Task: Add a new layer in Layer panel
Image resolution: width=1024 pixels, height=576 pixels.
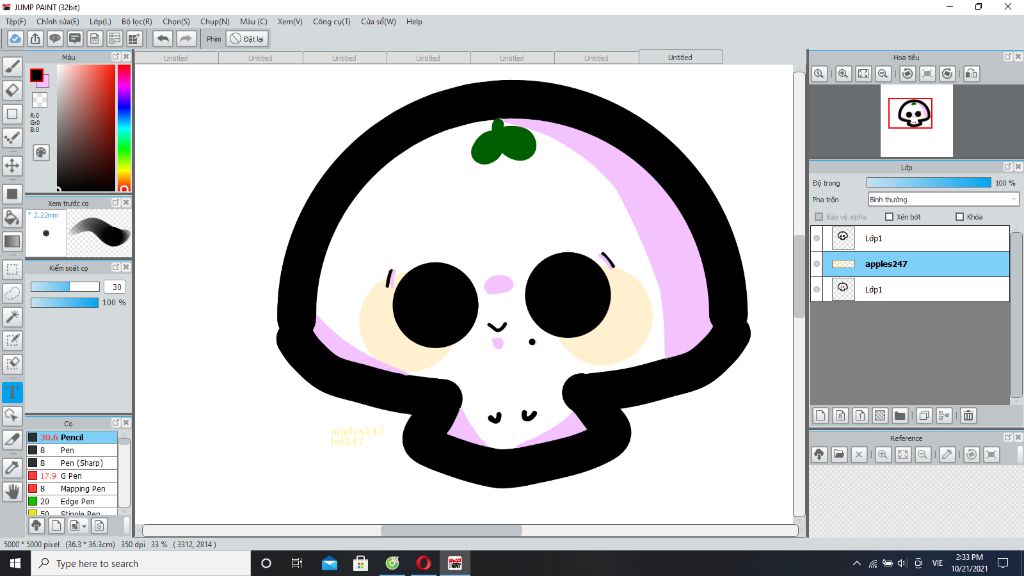Action: [x=821, y=415]
